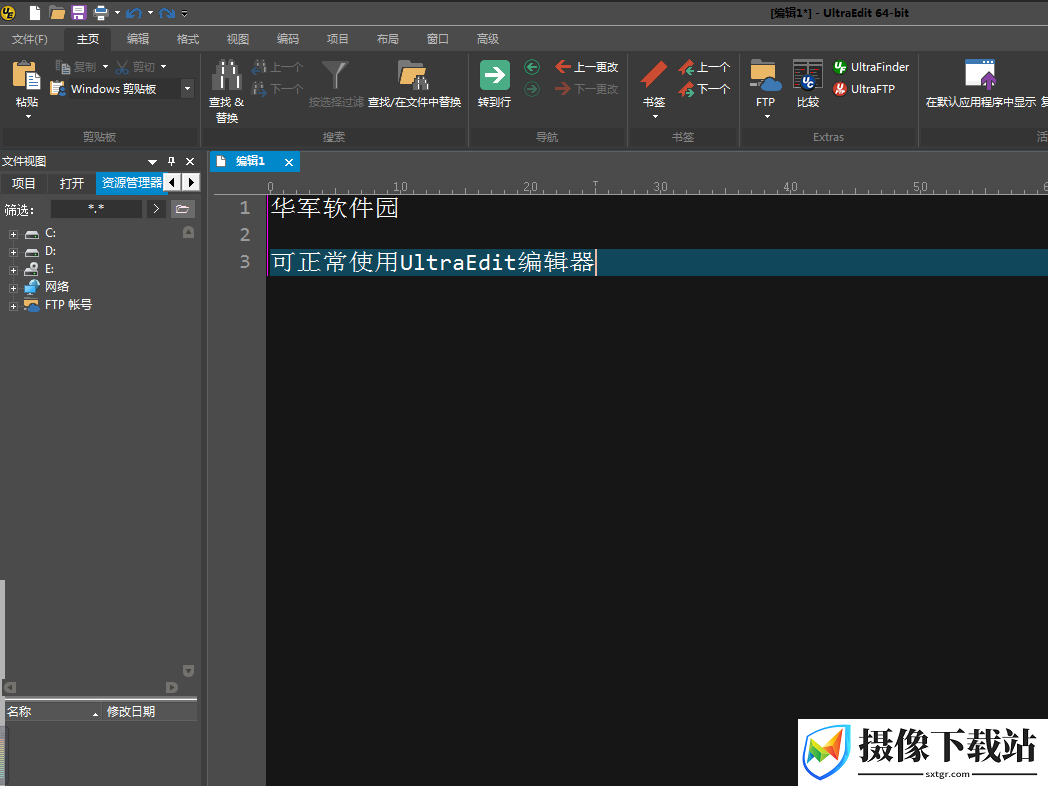Jump to Previous Change (上一更改)
1048x786 pixels.
587,67
